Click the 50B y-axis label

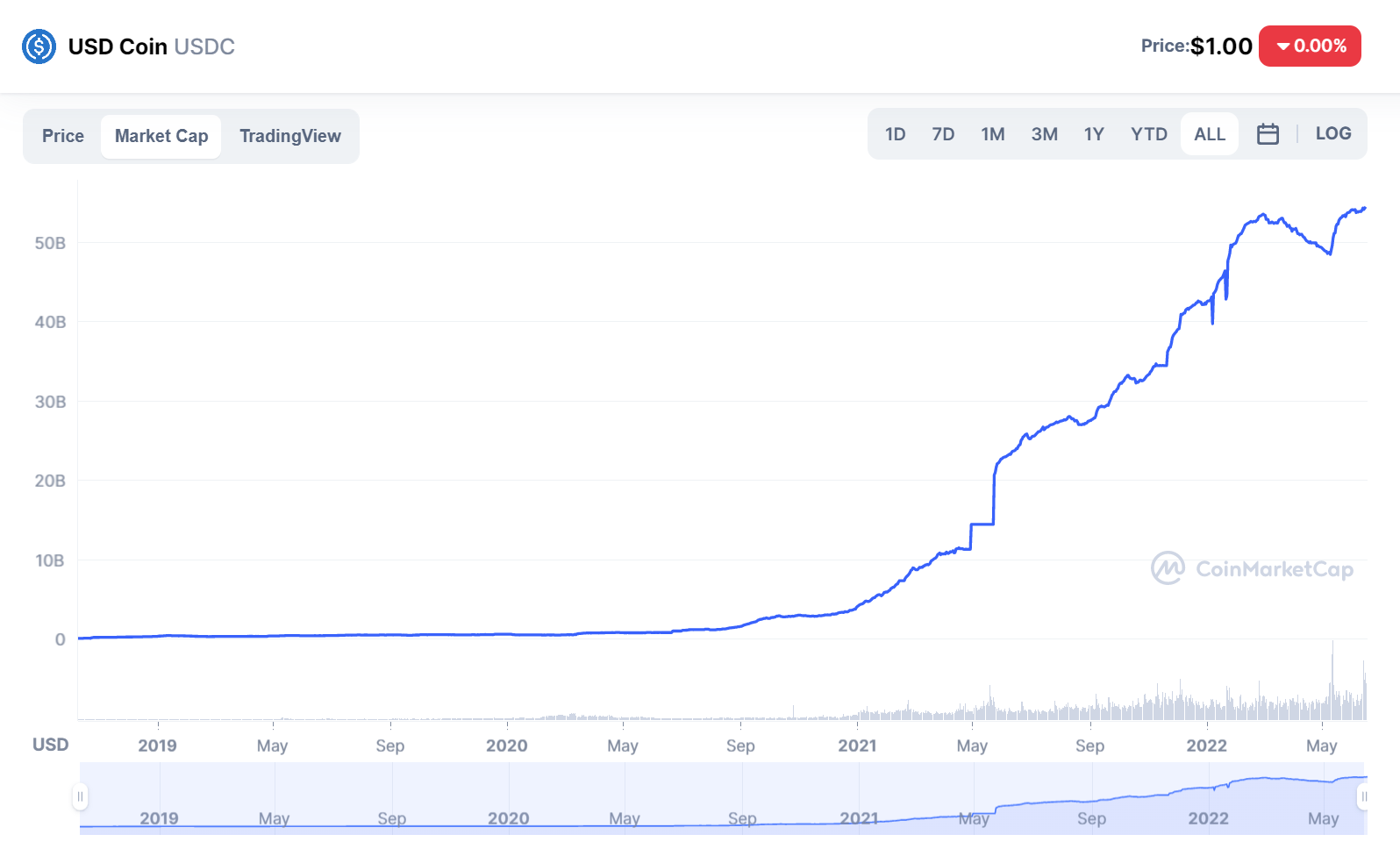(50, 243)
